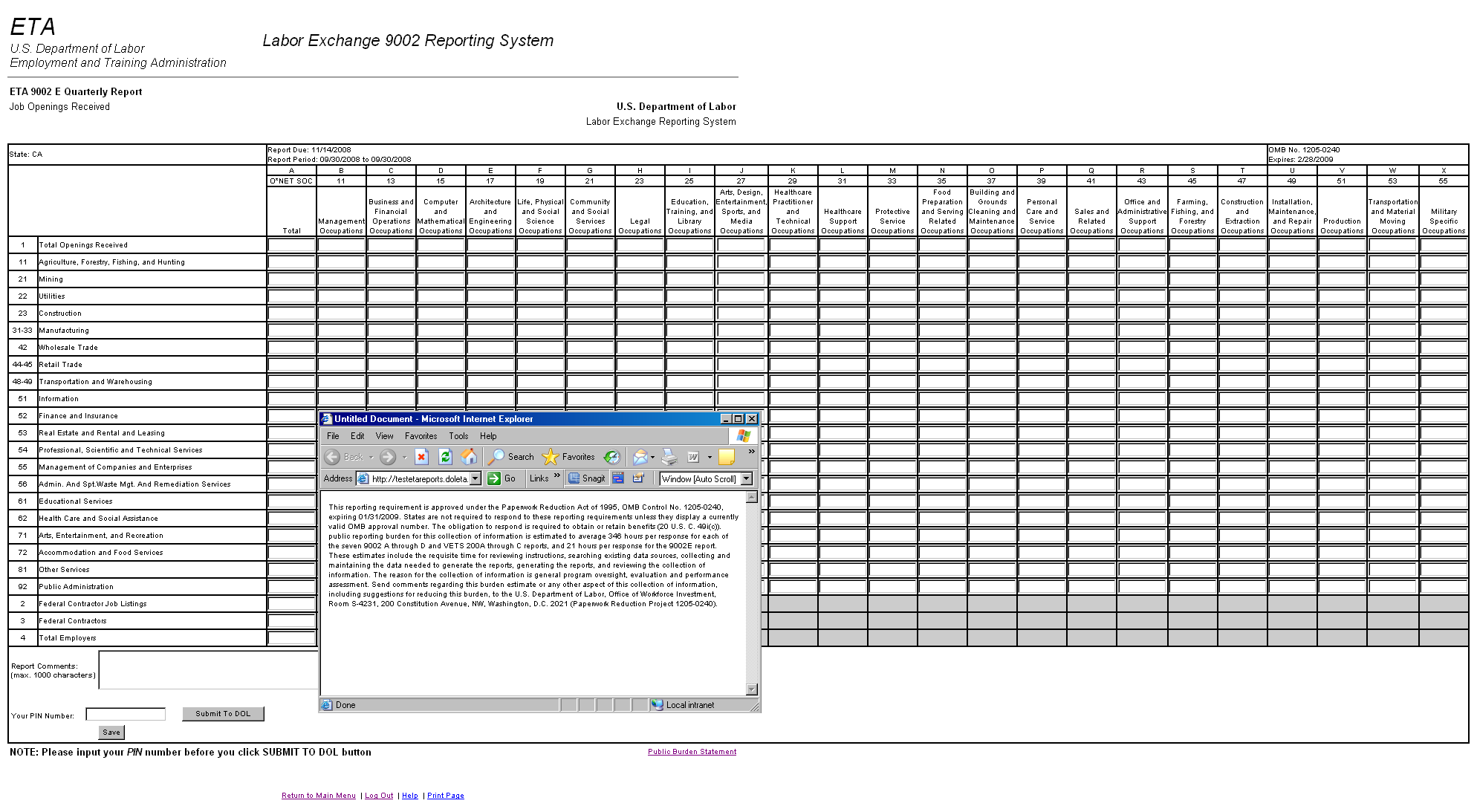Open the Window [Auto Scroll] dropdown

(747, 479)
